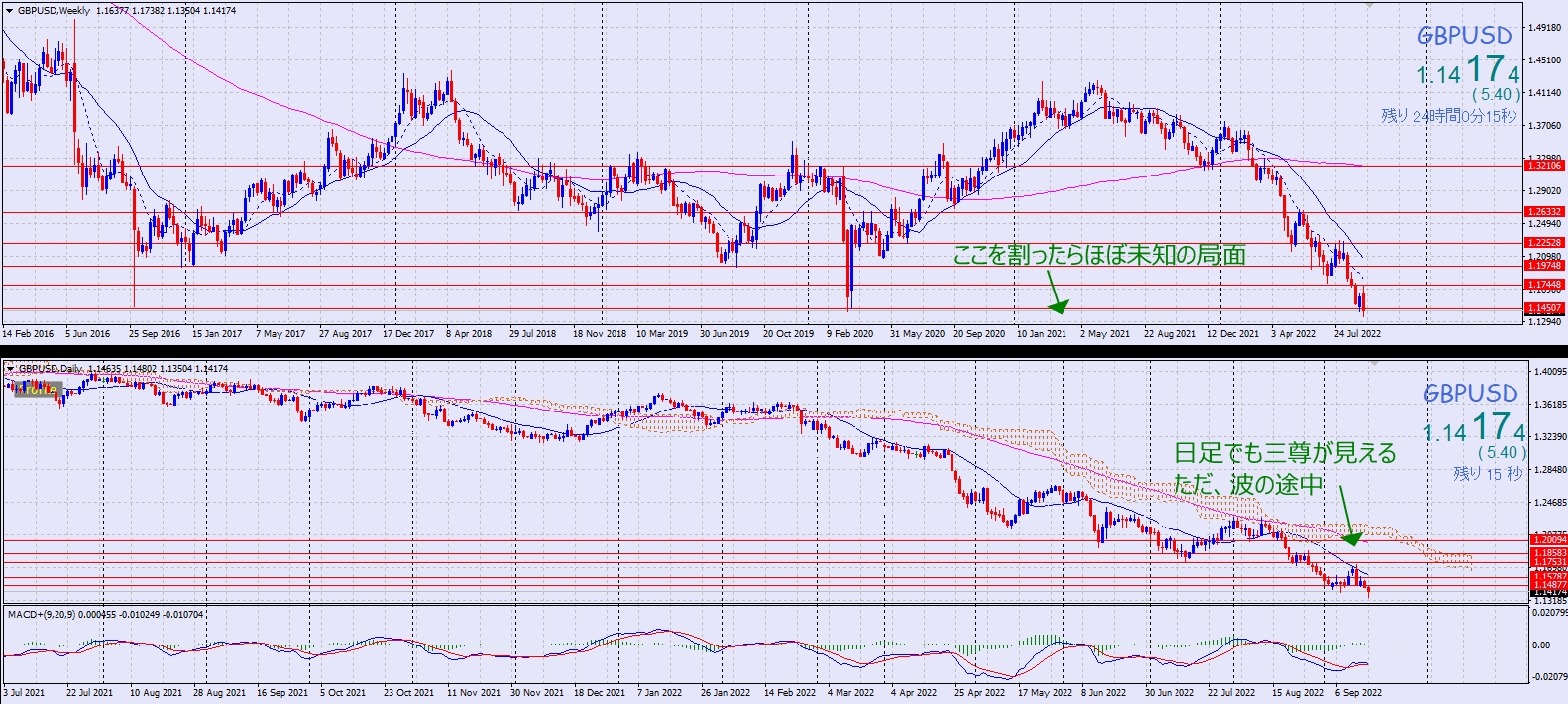Click the '17 May 2022' date on Daily axis
This screenshot has height=704, width=1568.
(x=1045, y=693)
